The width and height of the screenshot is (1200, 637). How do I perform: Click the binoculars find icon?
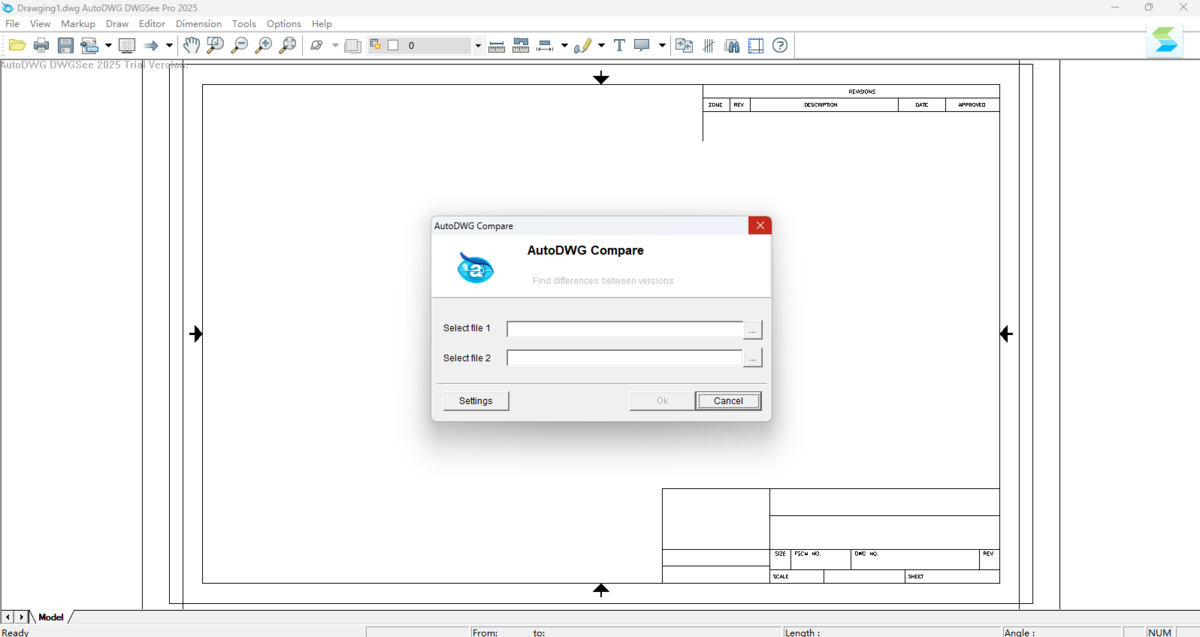(x=732, y=45)
